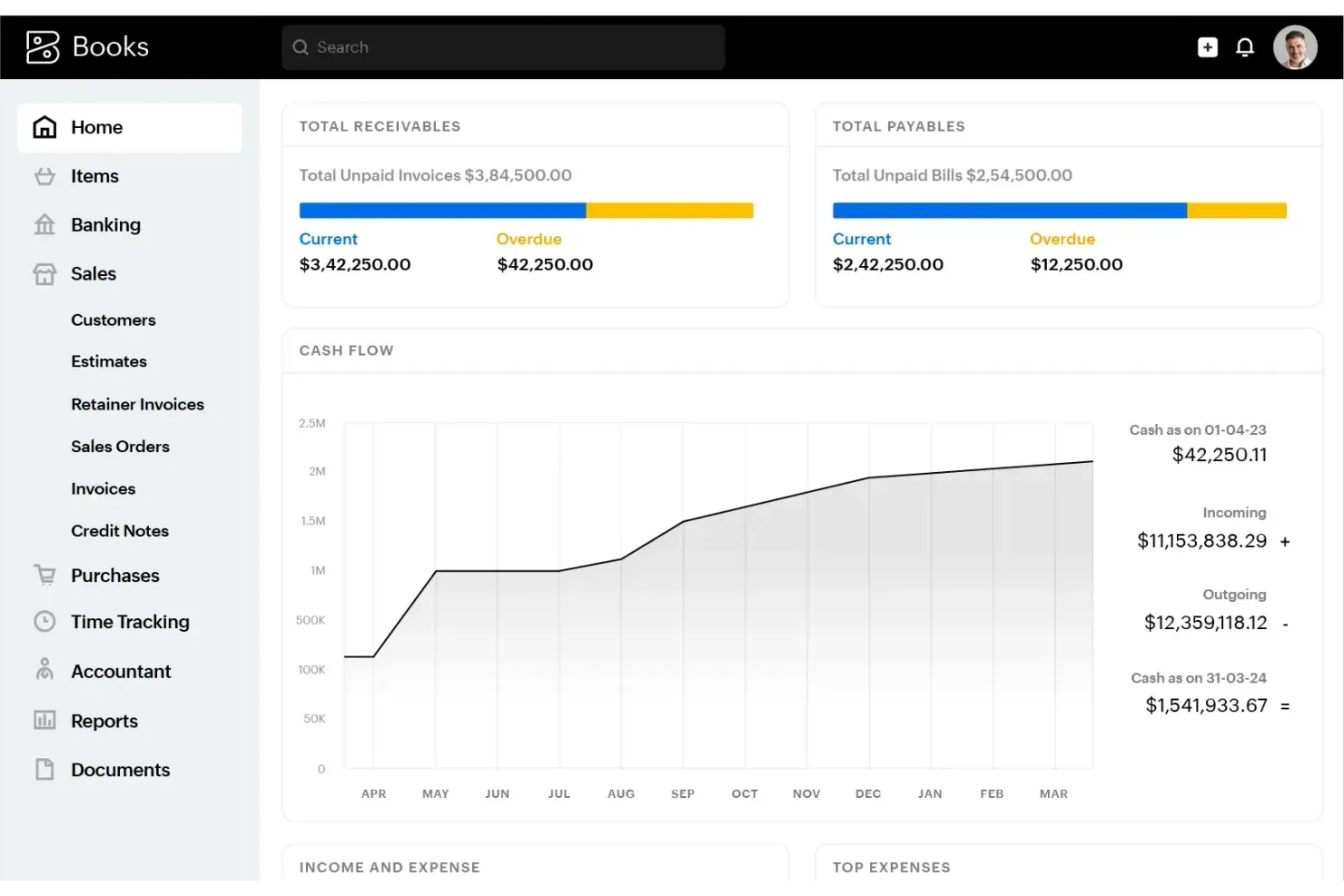This screenshot has height=896, width=1344.
Task: Open Estimates from the sidebar
Action: [x=109, y=361]
